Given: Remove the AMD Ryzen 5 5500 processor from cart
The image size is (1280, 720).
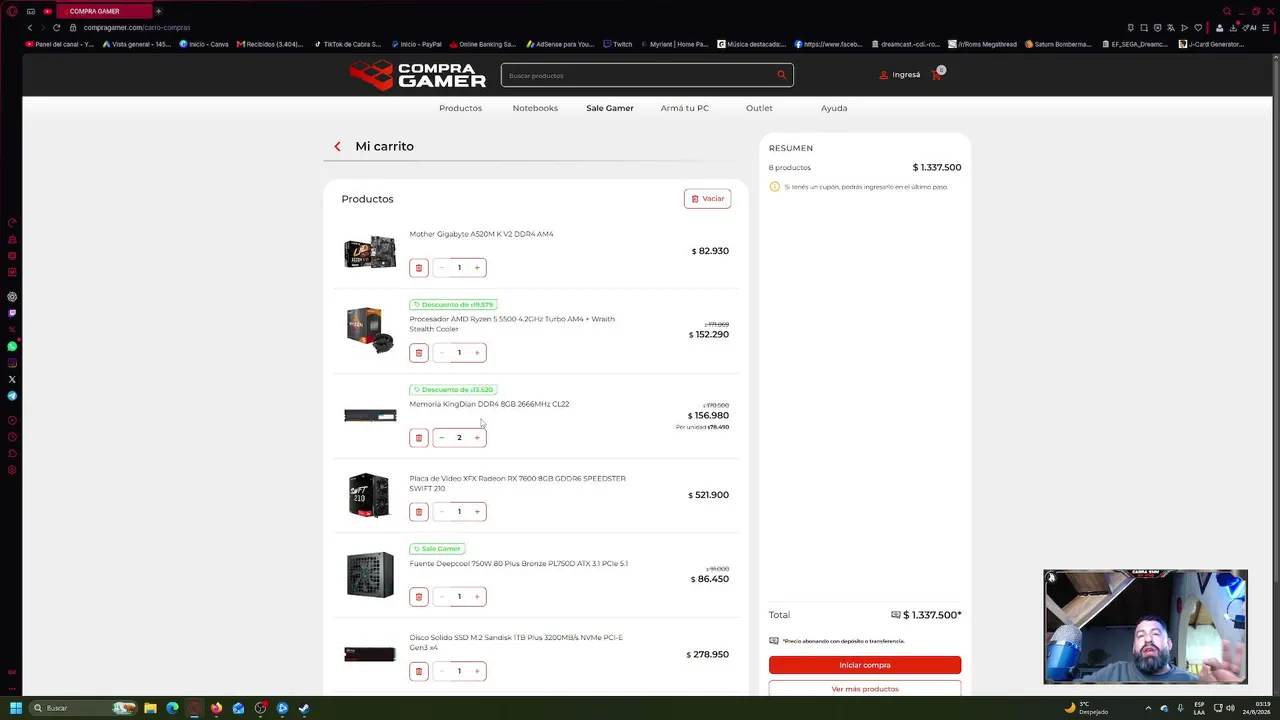Looking at the screenshot, I should pyautogui.click(x=419, y=353).
